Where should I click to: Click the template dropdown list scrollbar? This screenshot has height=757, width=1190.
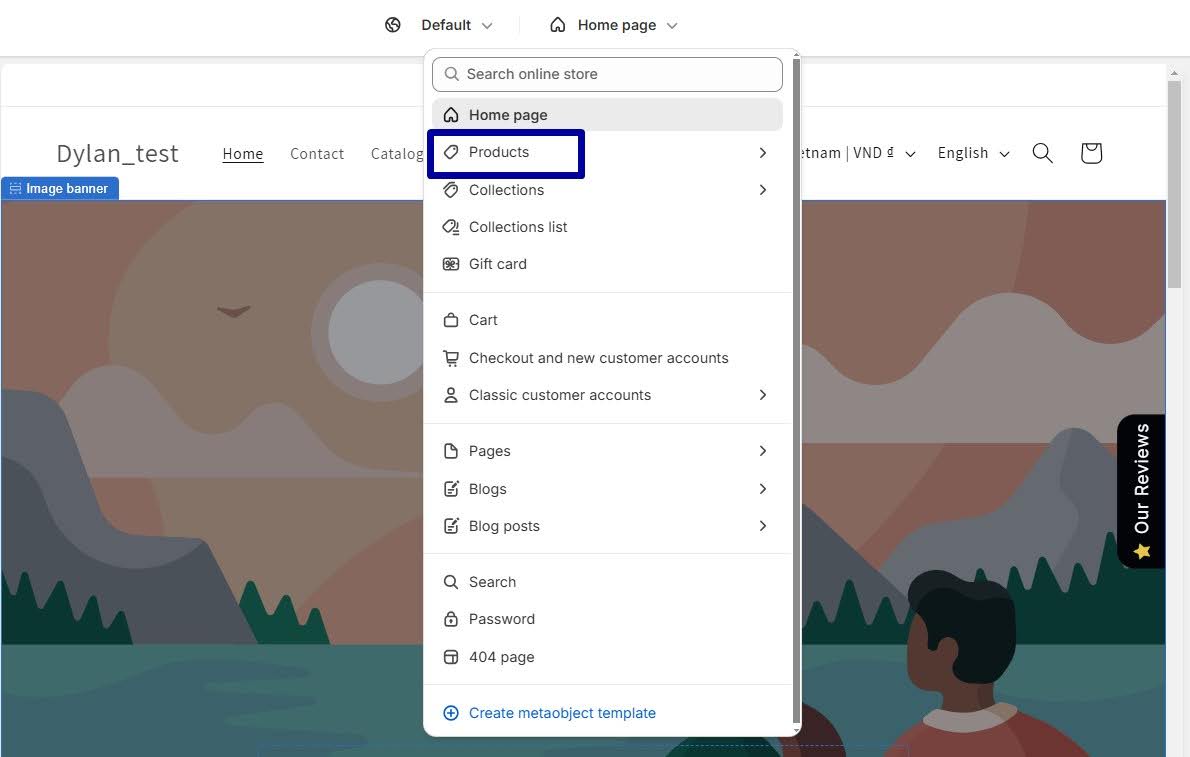[x=796, y=391]
